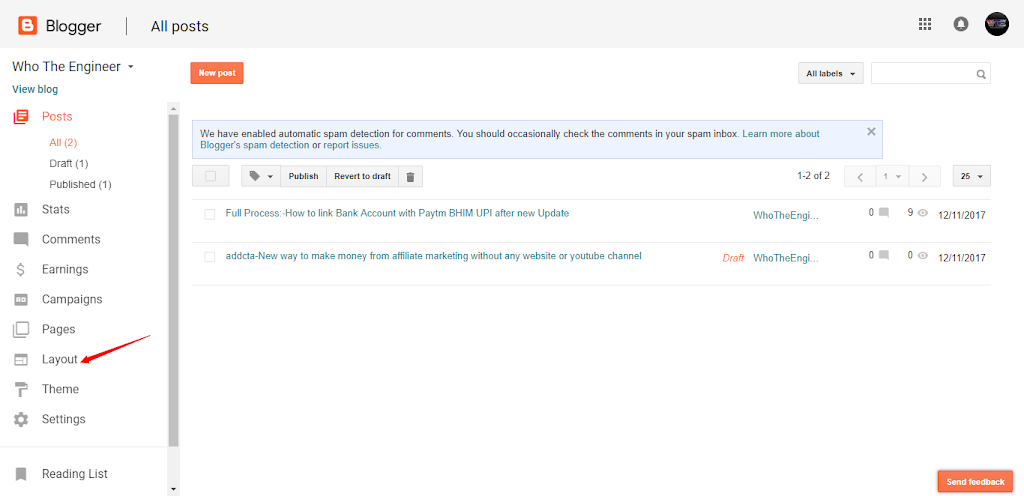Viewport: 1024px width, 496px height.
Task: Expand the All labels dropdown
Action: coord(830,73)
